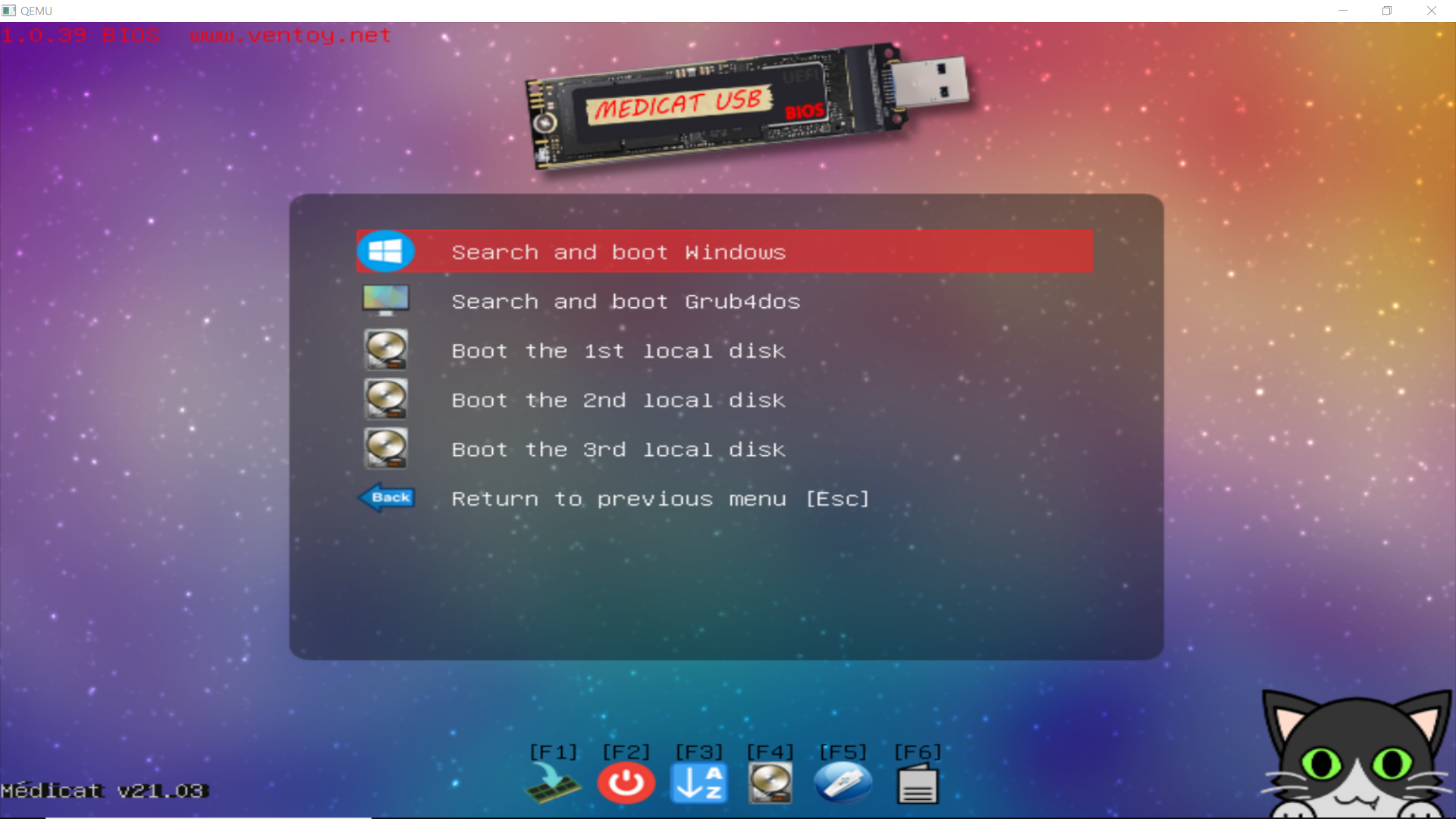1456x819 pixels.
Task: Select Boot the 2nd local disk
Action: (725, 400)
